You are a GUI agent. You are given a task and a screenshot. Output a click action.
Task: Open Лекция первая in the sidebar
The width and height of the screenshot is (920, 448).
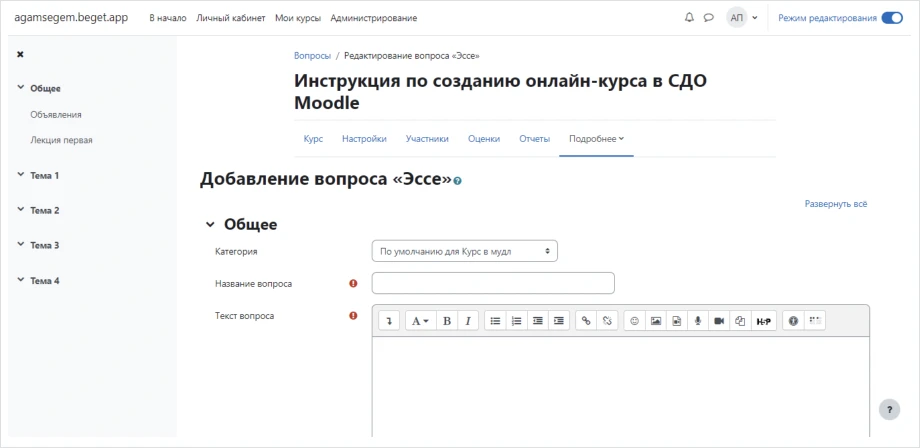pos(62,140)
